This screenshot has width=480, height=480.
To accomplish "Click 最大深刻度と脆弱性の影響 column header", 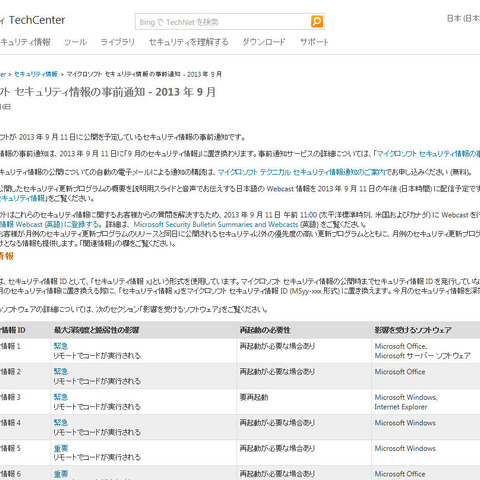I will pos(96,330).
